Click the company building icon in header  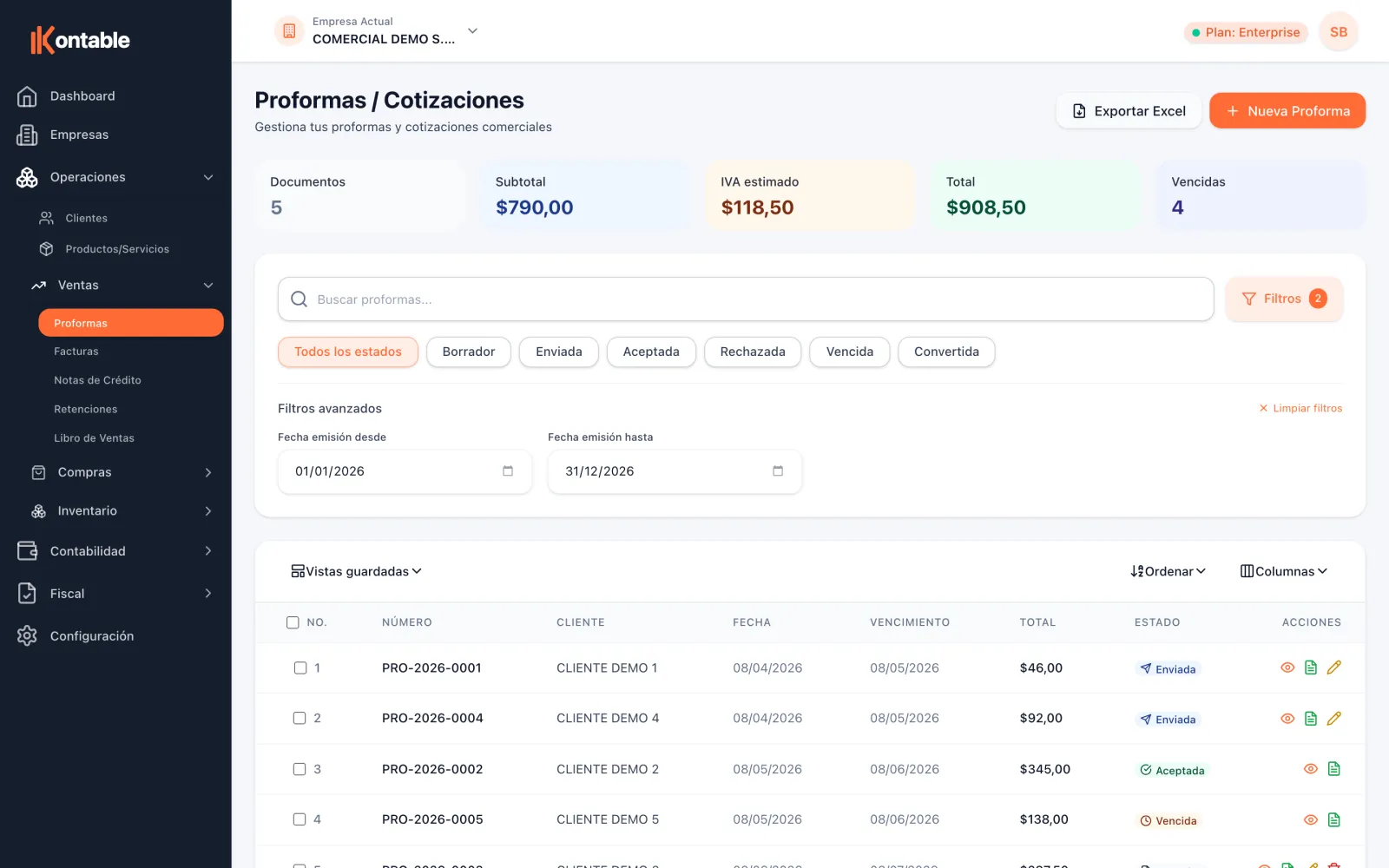pyautogui.click(x=289, y=31)
